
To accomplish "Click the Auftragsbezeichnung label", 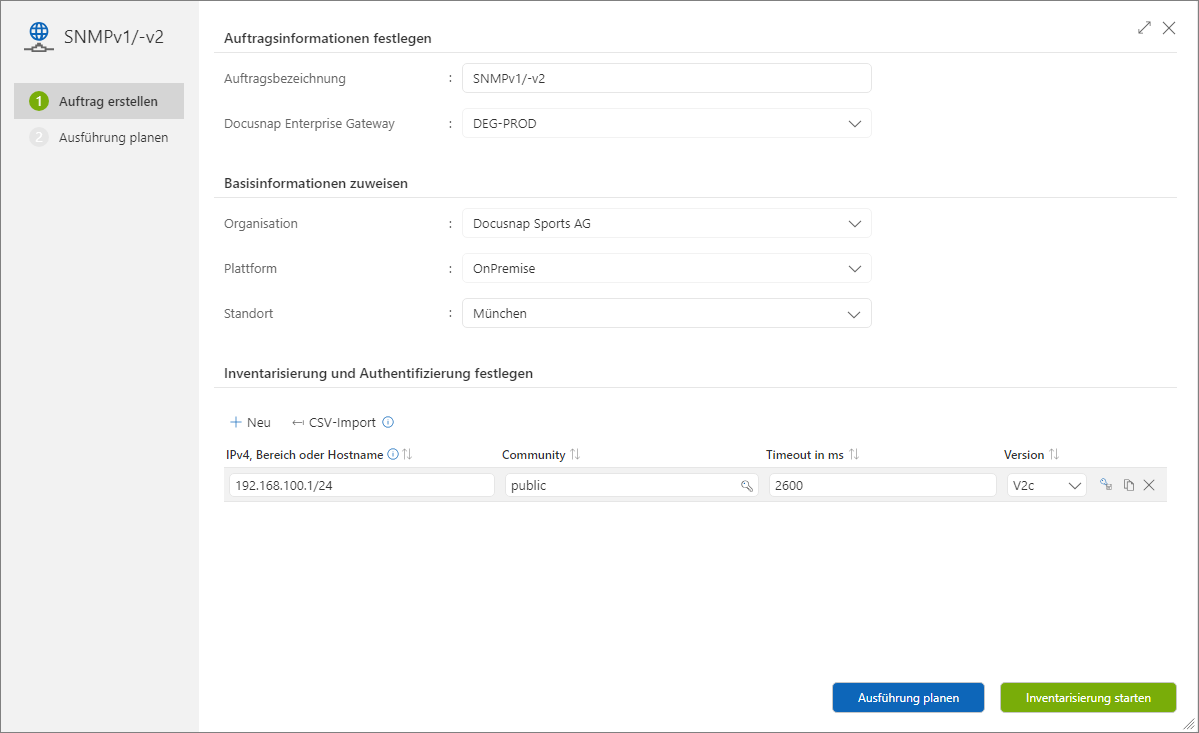I will [x=284, y=78].
